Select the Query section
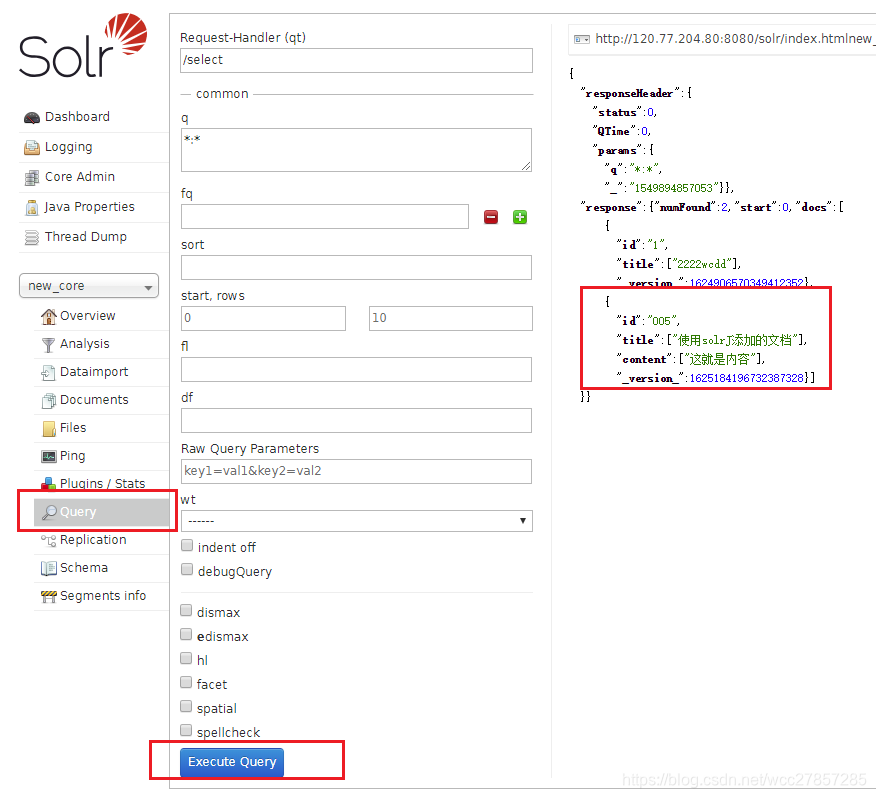 pyautogui.click(x=102, y=512)
